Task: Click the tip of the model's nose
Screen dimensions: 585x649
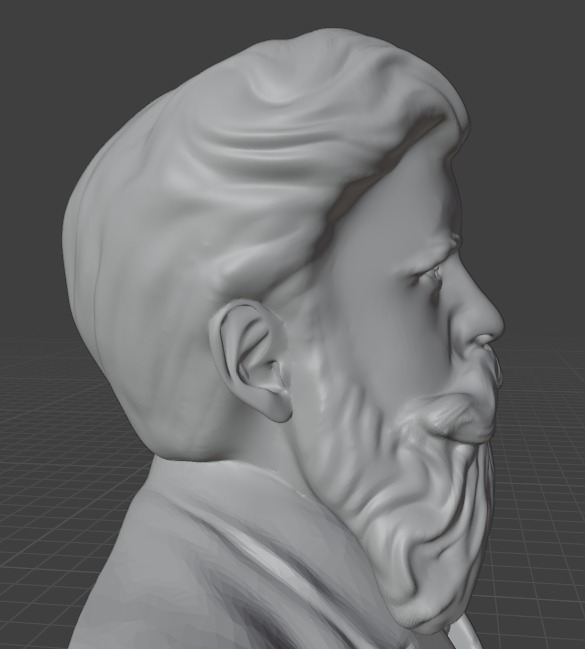Action: coord(496,325)
